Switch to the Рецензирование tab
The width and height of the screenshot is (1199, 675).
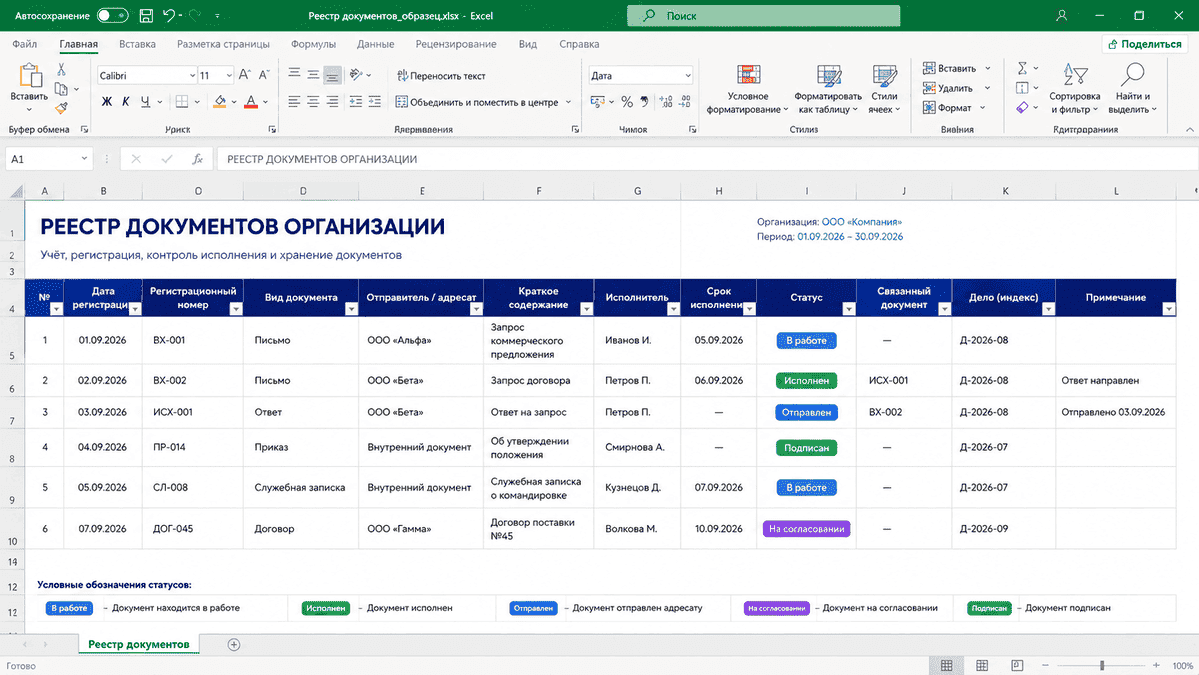tap(456, 44)
